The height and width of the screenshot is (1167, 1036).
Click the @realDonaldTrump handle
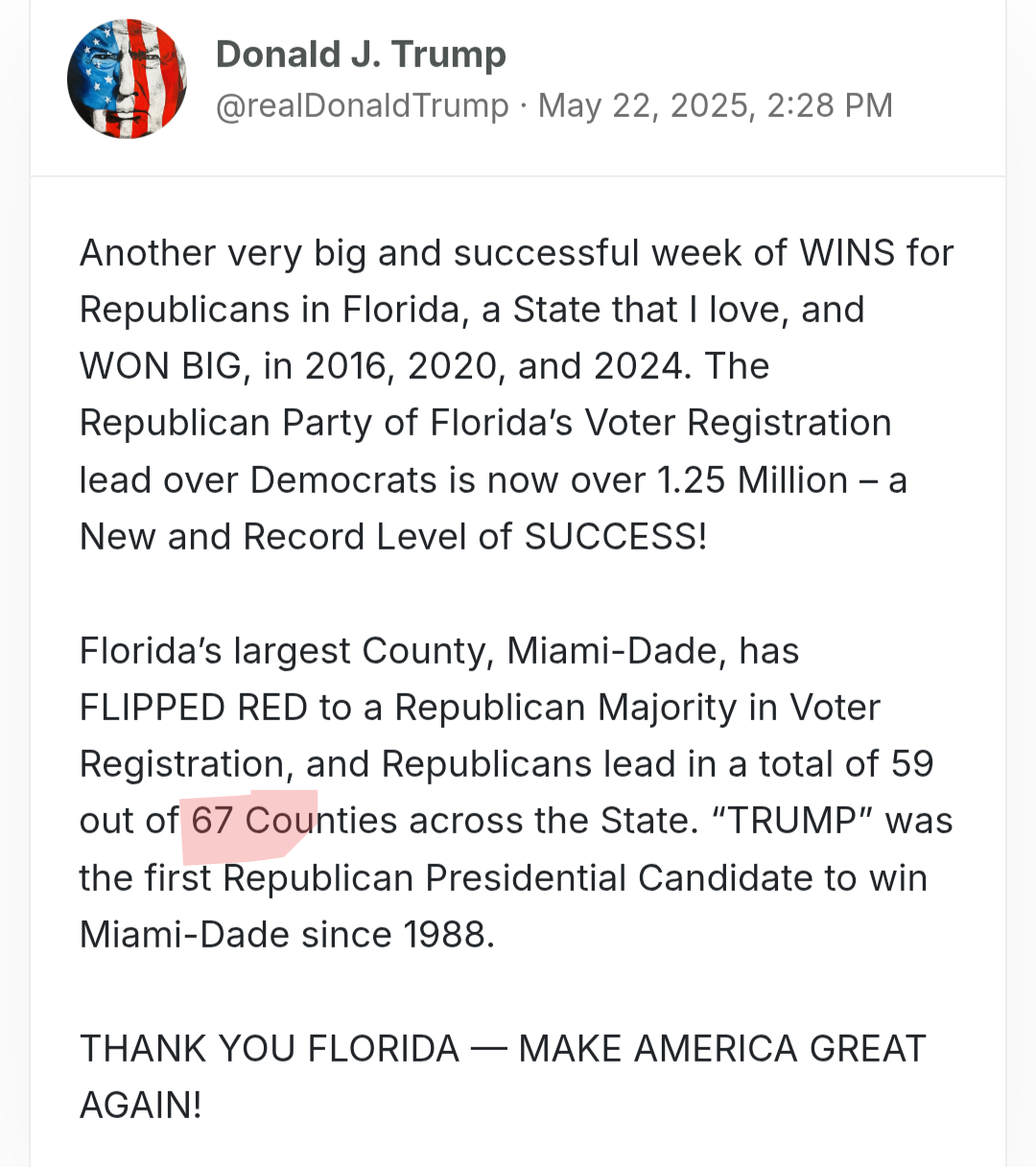point(362,105)
